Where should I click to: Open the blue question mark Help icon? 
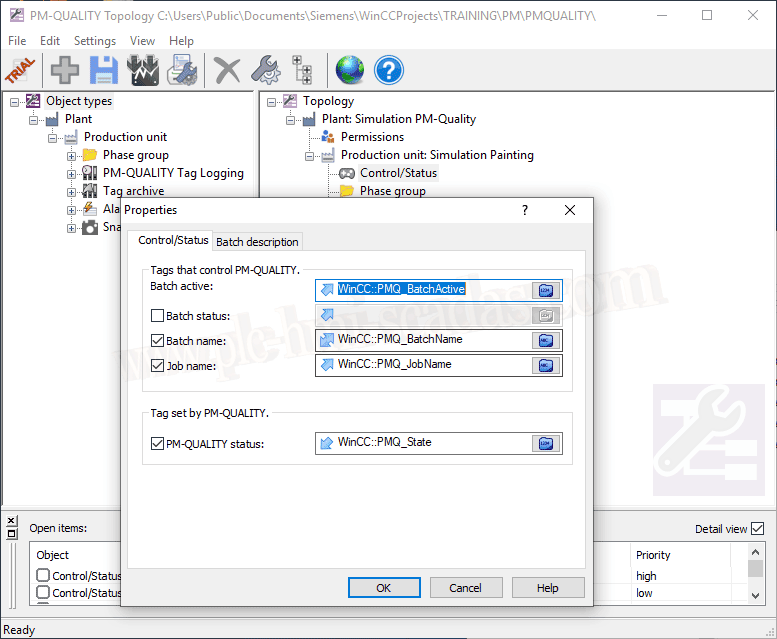388,71
